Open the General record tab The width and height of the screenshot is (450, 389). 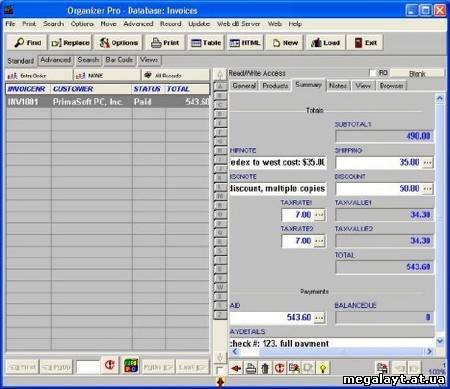(x=244, y=86)
